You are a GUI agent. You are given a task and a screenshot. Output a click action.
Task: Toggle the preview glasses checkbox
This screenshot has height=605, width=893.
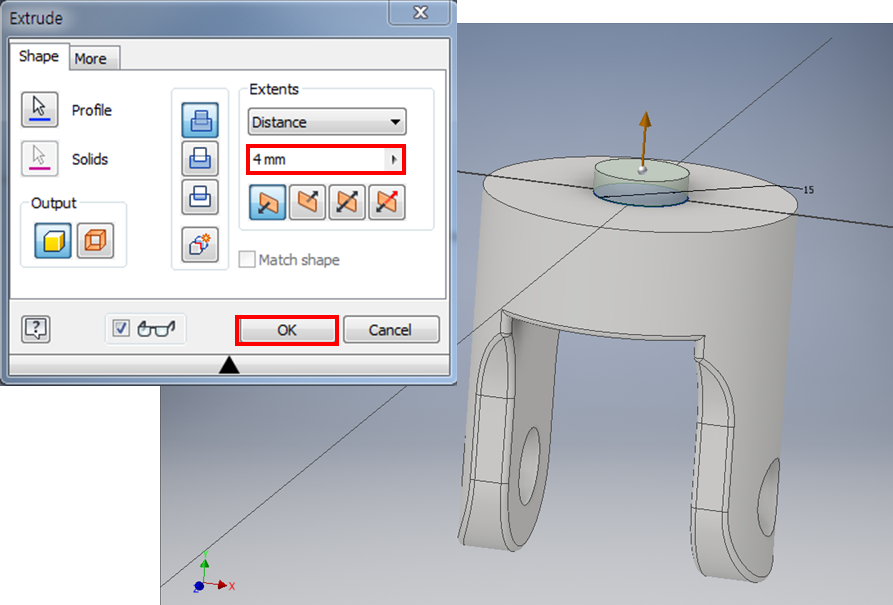coord(121,328)
